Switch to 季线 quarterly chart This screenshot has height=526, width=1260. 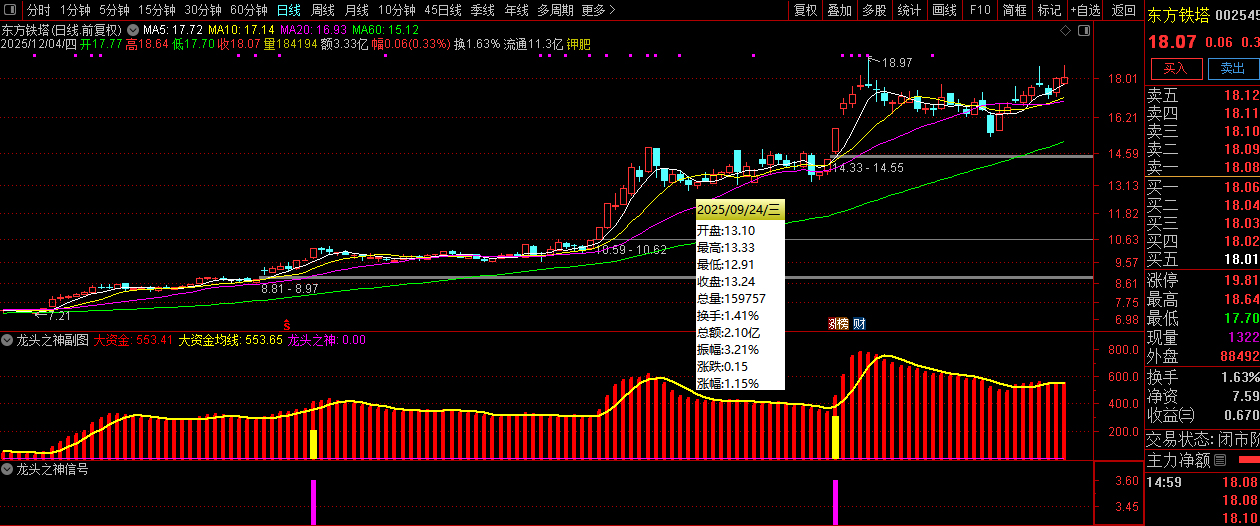click(483, 10)
